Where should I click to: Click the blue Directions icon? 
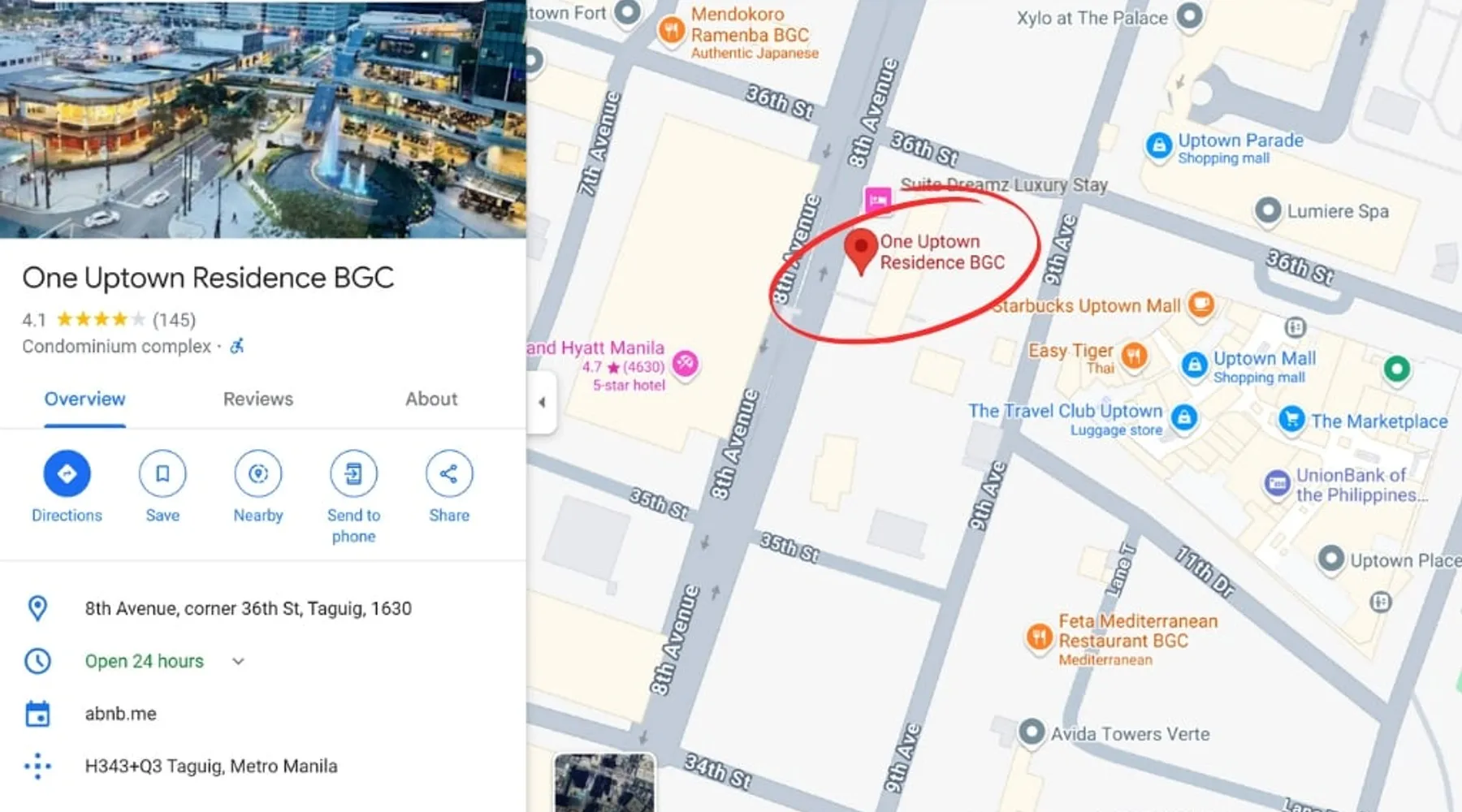pos(67,473)
